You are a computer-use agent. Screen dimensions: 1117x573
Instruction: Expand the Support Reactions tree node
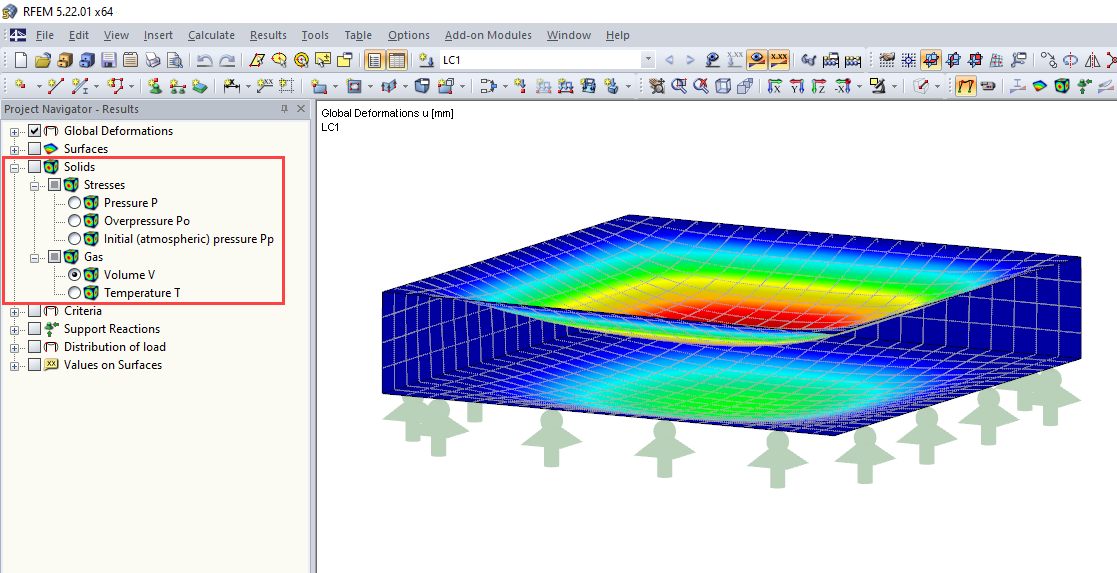[x=14, y=329]
